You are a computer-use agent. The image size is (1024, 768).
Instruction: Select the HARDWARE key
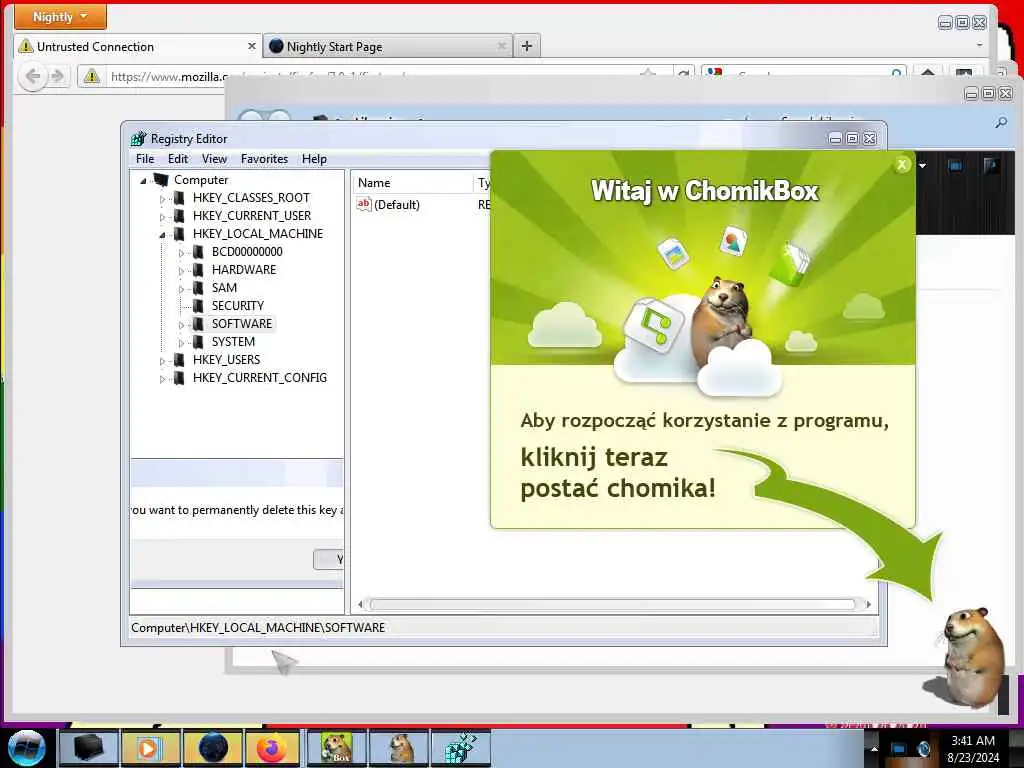pyautogui.click(x=244, y=269)
